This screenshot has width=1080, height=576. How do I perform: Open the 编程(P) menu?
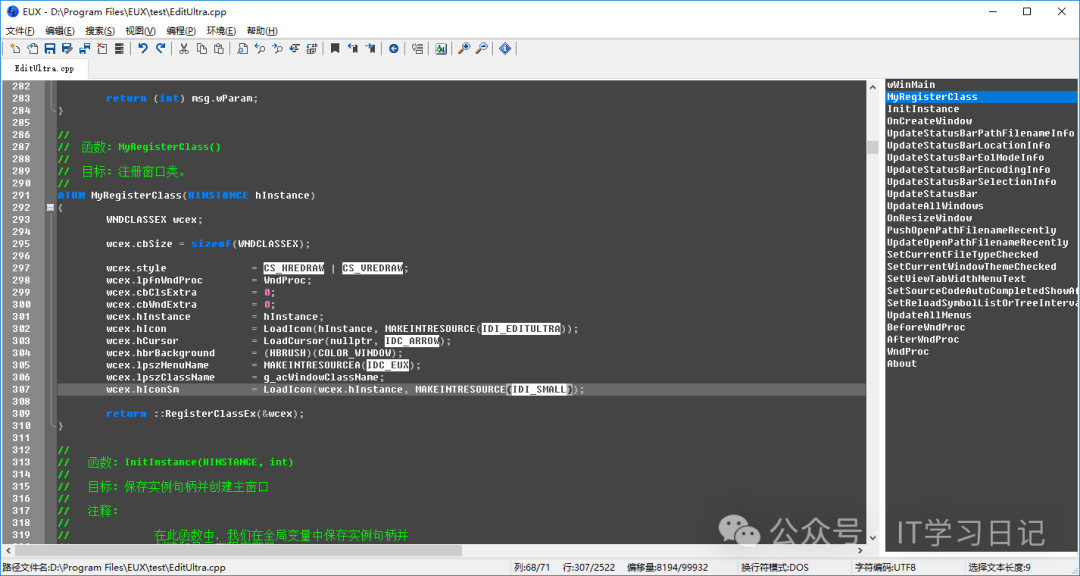pyautogui.click(x=181, y=31)
